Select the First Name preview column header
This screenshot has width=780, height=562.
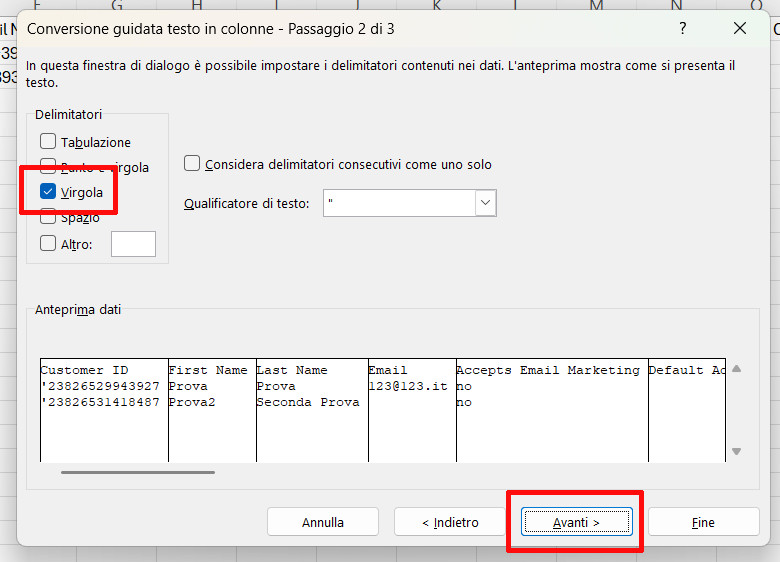(x=207, y=370)
